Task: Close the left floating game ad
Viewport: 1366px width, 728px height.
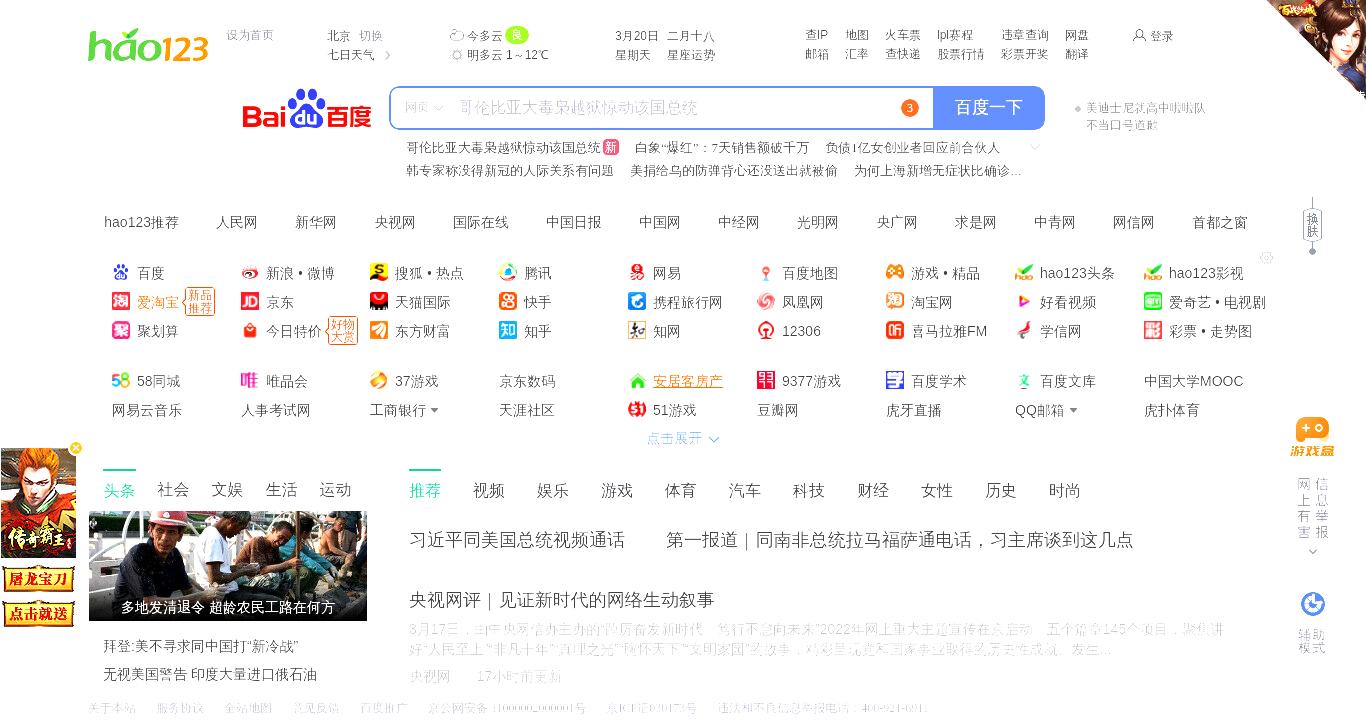Action: coord(76,448)
